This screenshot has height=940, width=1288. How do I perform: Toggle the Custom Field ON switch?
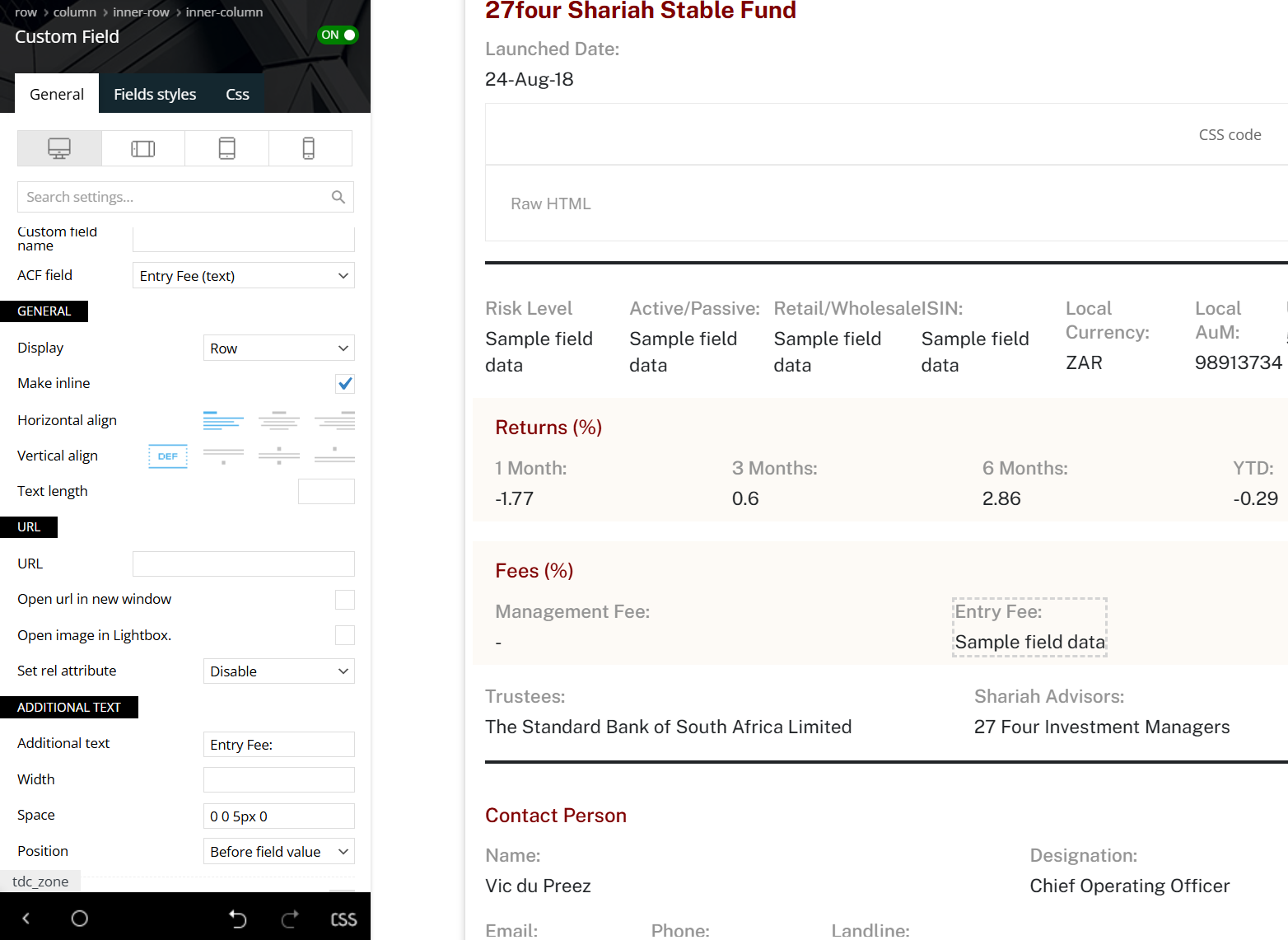coord(338,35)
